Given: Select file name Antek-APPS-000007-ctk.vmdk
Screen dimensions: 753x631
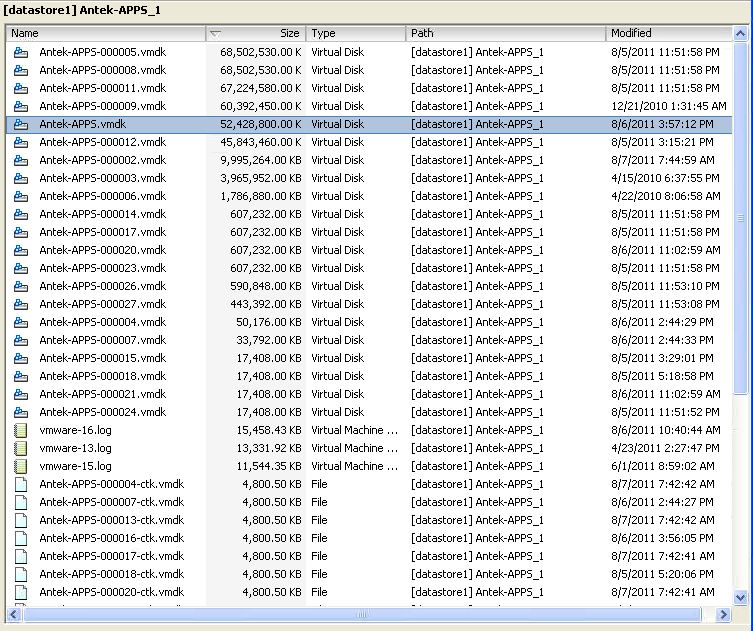Looking at the screenshot, I should tap(112, 502).
